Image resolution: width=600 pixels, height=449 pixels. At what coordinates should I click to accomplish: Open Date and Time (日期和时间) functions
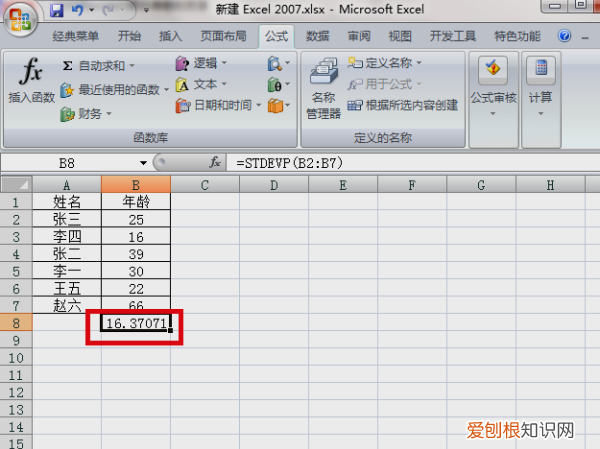pos(217,105)
